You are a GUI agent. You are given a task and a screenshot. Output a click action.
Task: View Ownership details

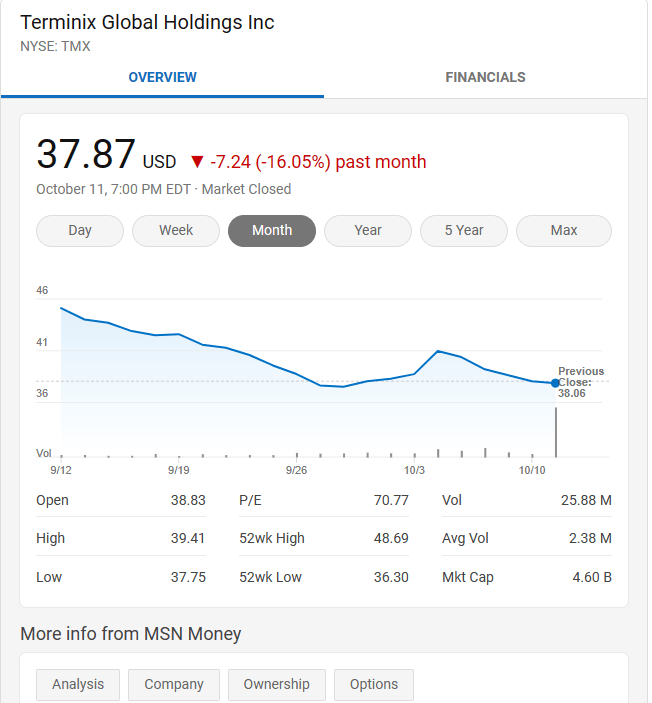(276, 685)
